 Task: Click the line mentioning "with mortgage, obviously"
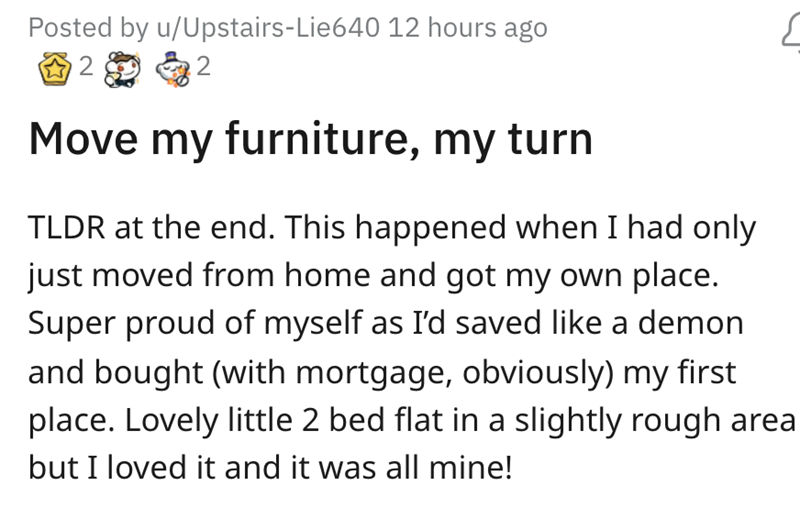tap(382, 370)
